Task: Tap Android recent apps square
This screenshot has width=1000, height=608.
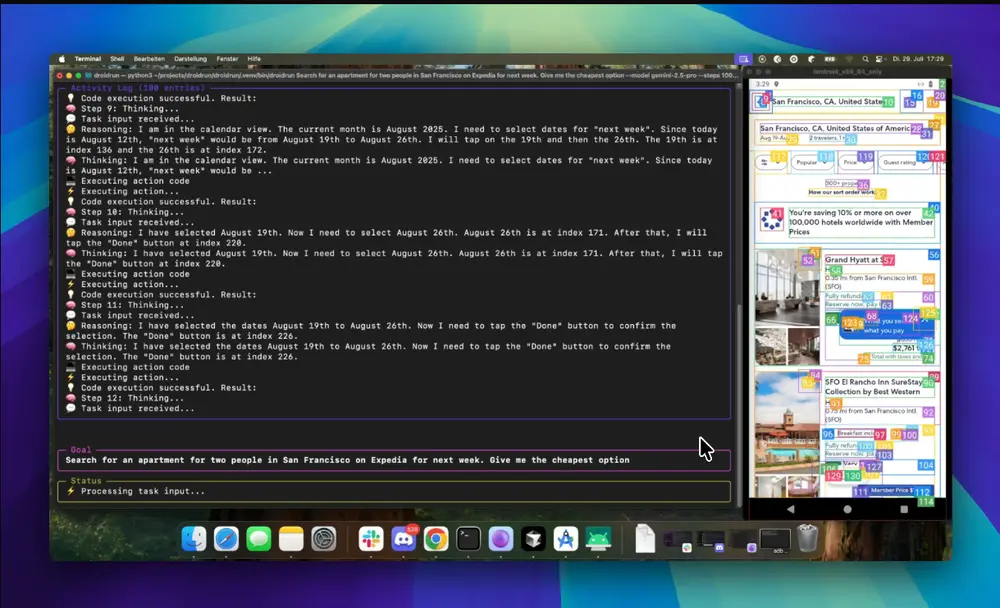Action: click(x=905, y=508)
